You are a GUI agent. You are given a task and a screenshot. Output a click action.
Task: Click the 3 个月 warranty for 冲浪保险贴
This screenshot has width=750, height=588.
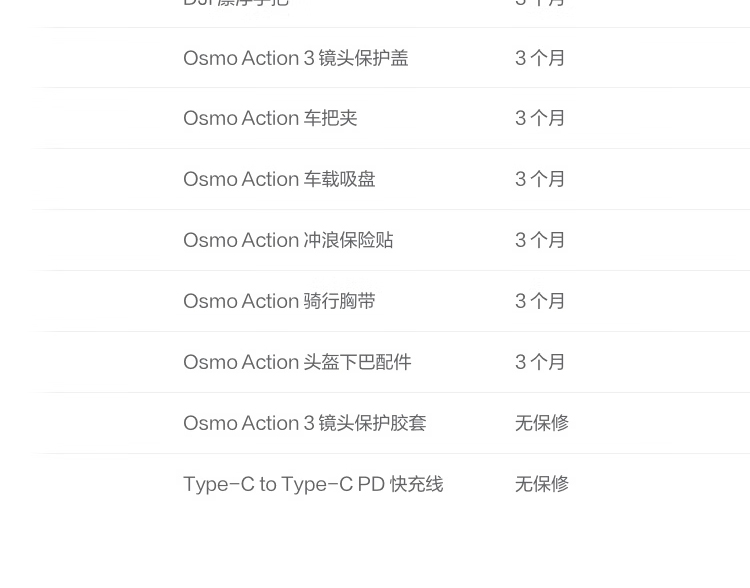[540, 240]
